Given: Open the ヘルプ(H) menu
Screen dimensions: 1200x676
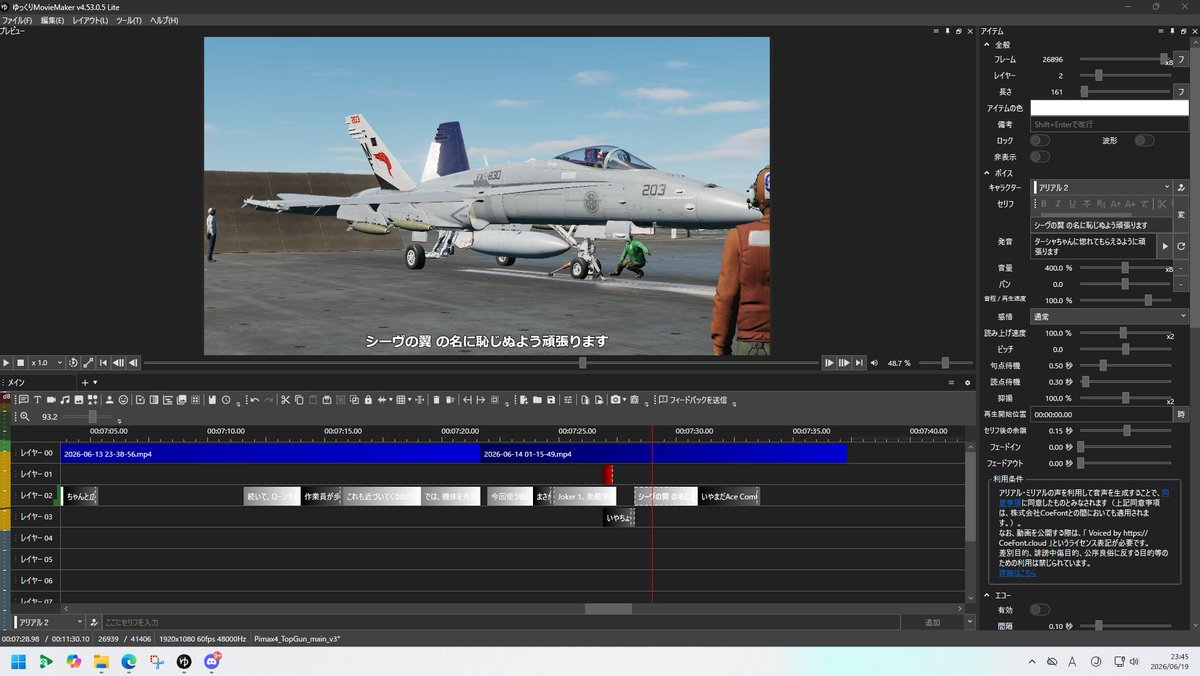Looking at the screenshot, I should click(x=164, y=20).
